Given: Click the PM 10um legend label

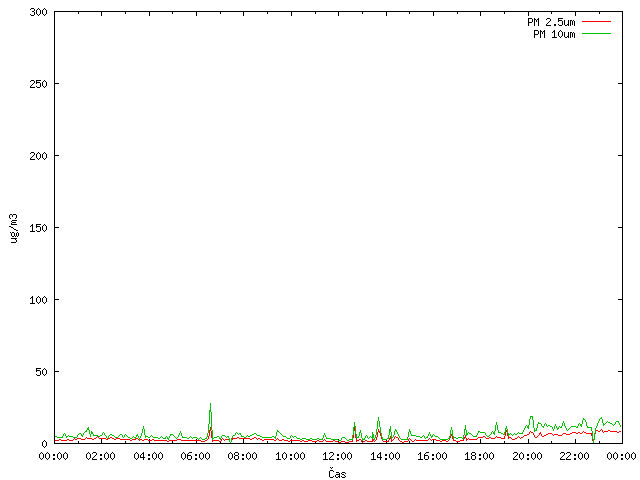Looking at the screenshot, I should click(x=554, y=34).
